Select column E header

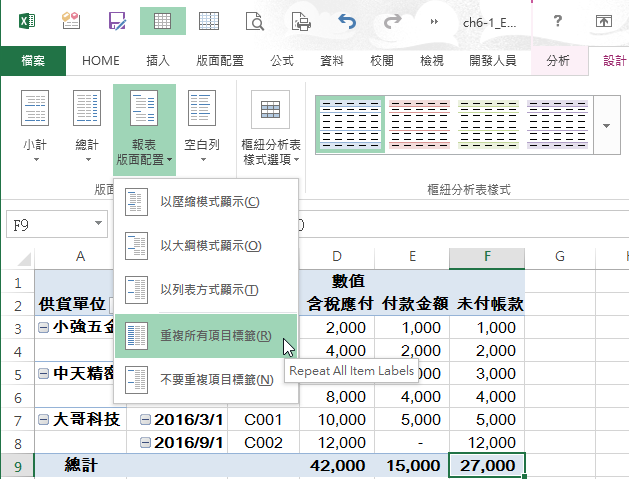(x=412, y=256)
